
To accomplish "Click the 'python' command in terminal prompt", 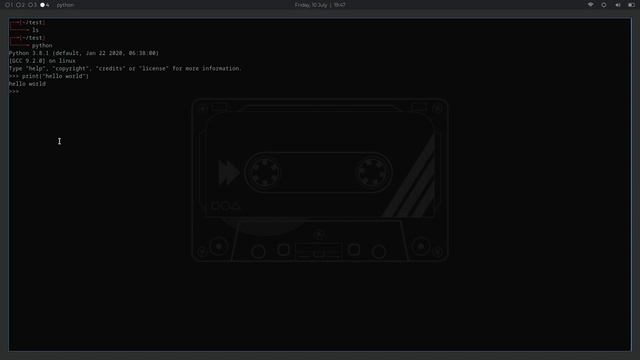I will [42, 45].
